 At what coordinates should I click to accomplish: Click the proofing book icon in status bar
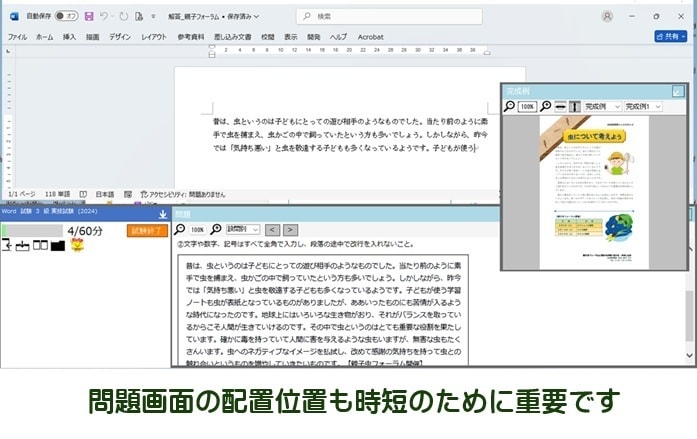[x=83, y=194]
